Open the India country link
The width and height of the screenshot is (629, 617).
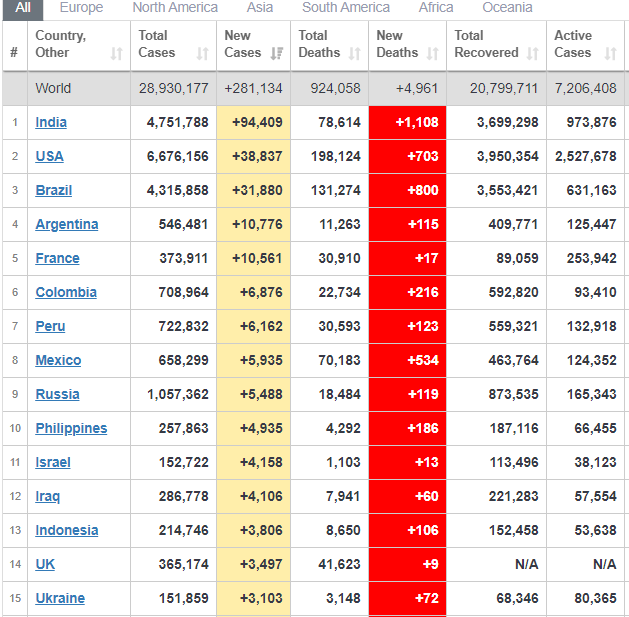[x=51, y=122]
